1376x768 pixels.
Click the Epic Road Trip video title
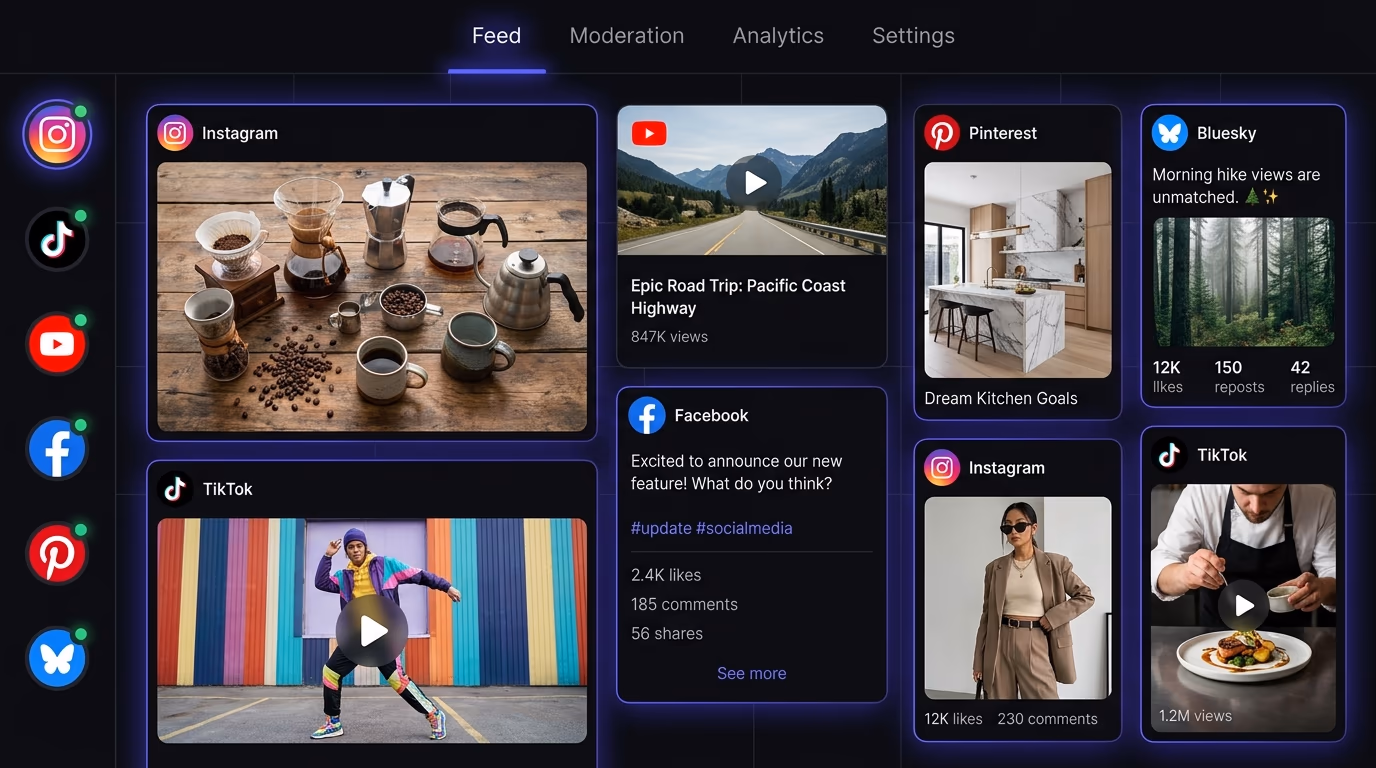tap(738, 297)
